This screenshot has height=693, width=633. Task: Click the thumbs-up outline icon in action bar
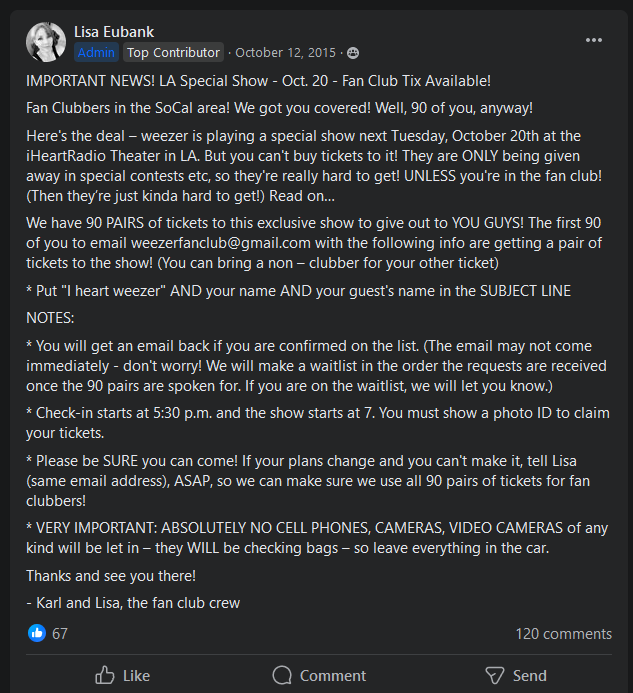pyautogui.click(x=105, y=675)
